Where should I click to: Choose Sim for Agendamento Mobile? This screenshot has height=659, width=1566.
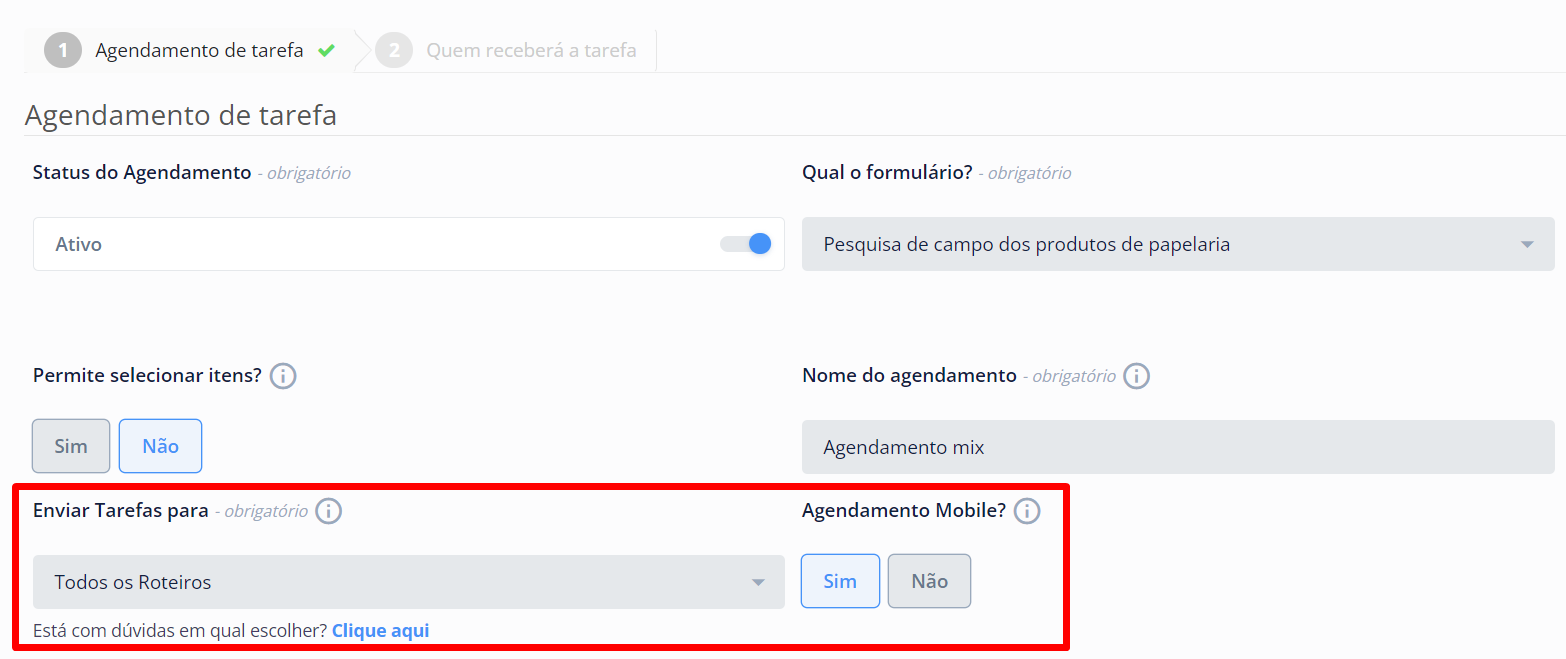(840, 581)
